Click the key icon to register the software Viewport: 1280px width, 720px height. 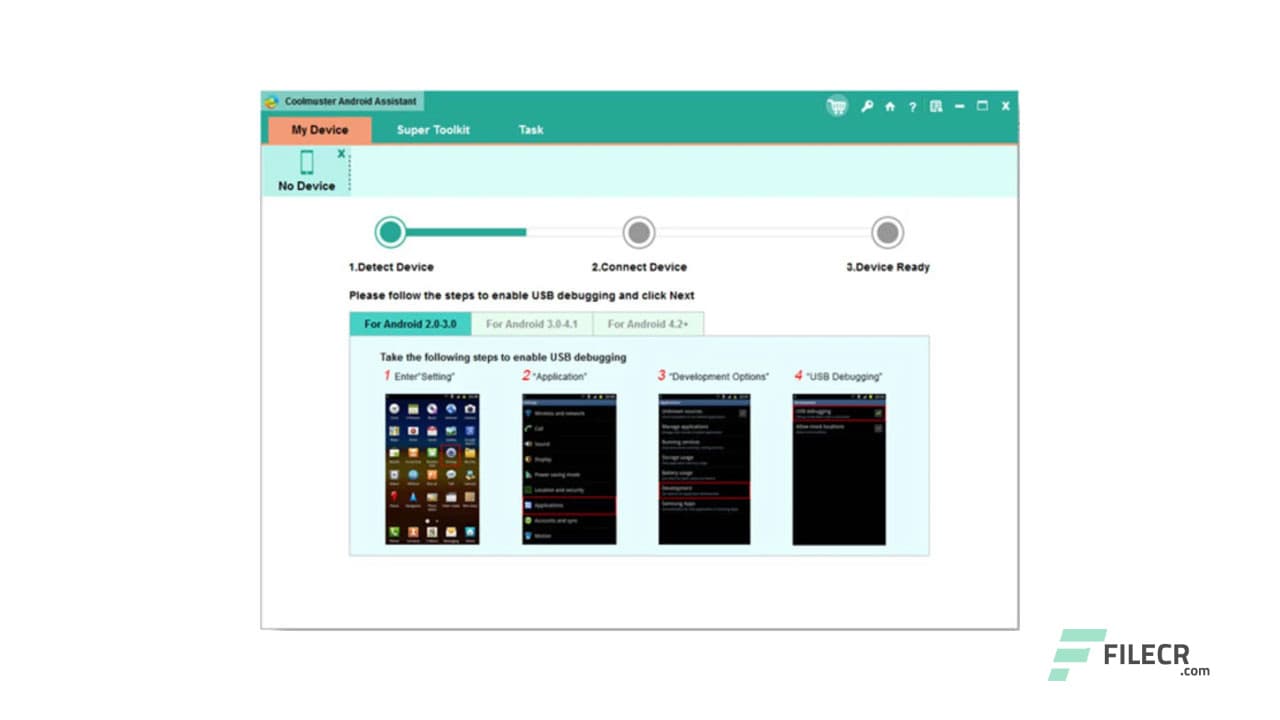[x=868, y=106]
